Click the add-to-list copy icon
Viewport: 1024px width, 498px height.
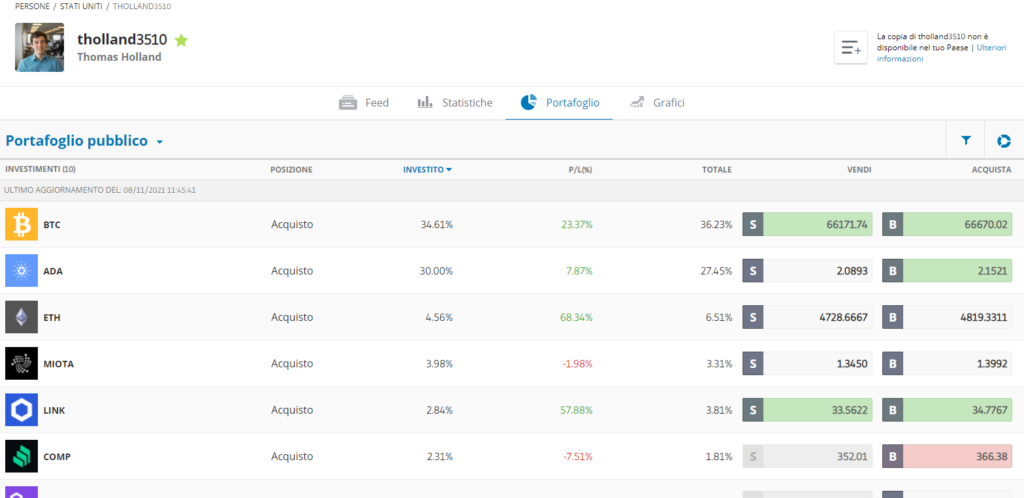[x=851, y=47]
